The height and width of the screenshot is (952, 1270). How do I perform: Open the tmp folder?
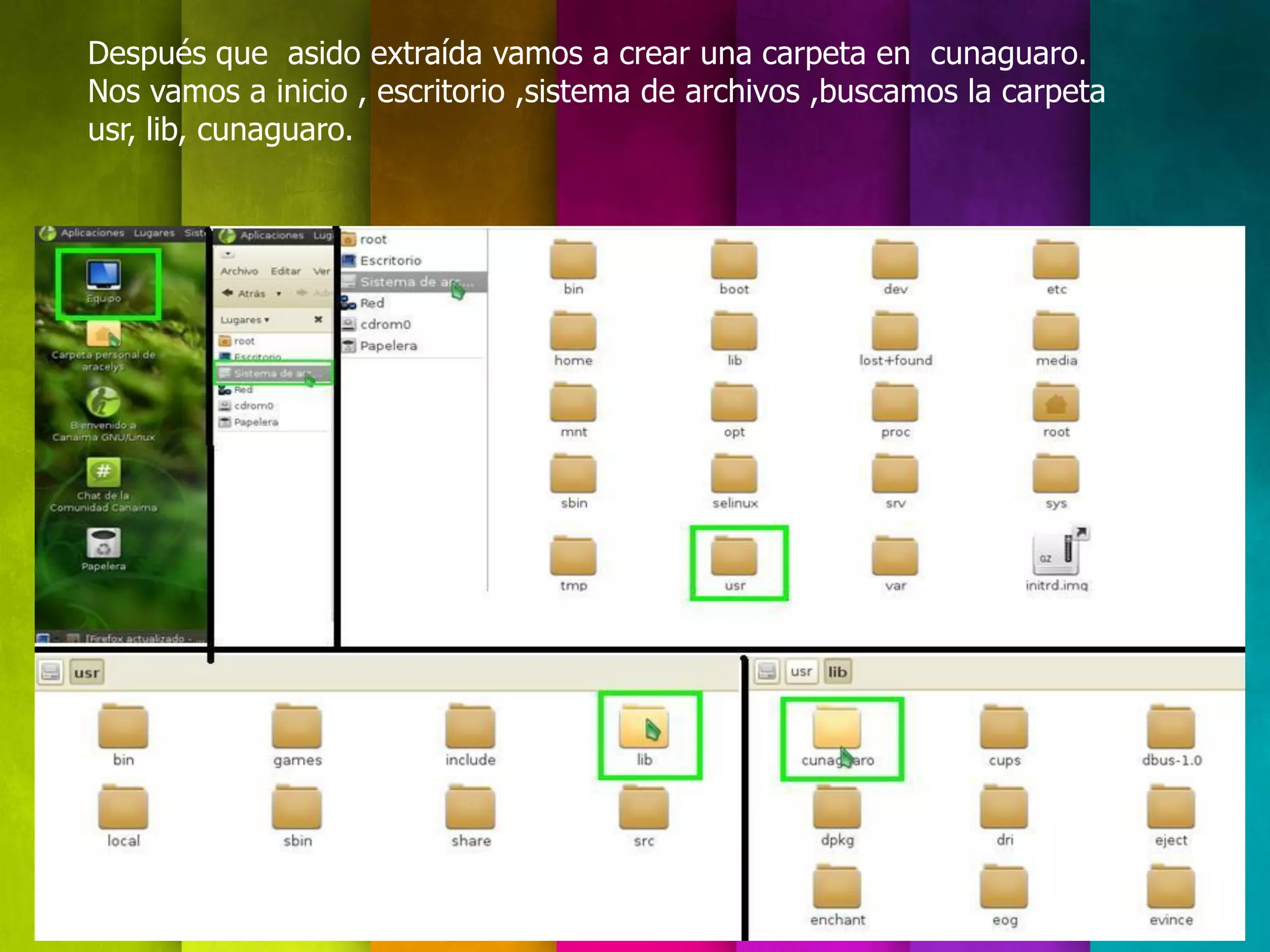click(x=573, y=563)
